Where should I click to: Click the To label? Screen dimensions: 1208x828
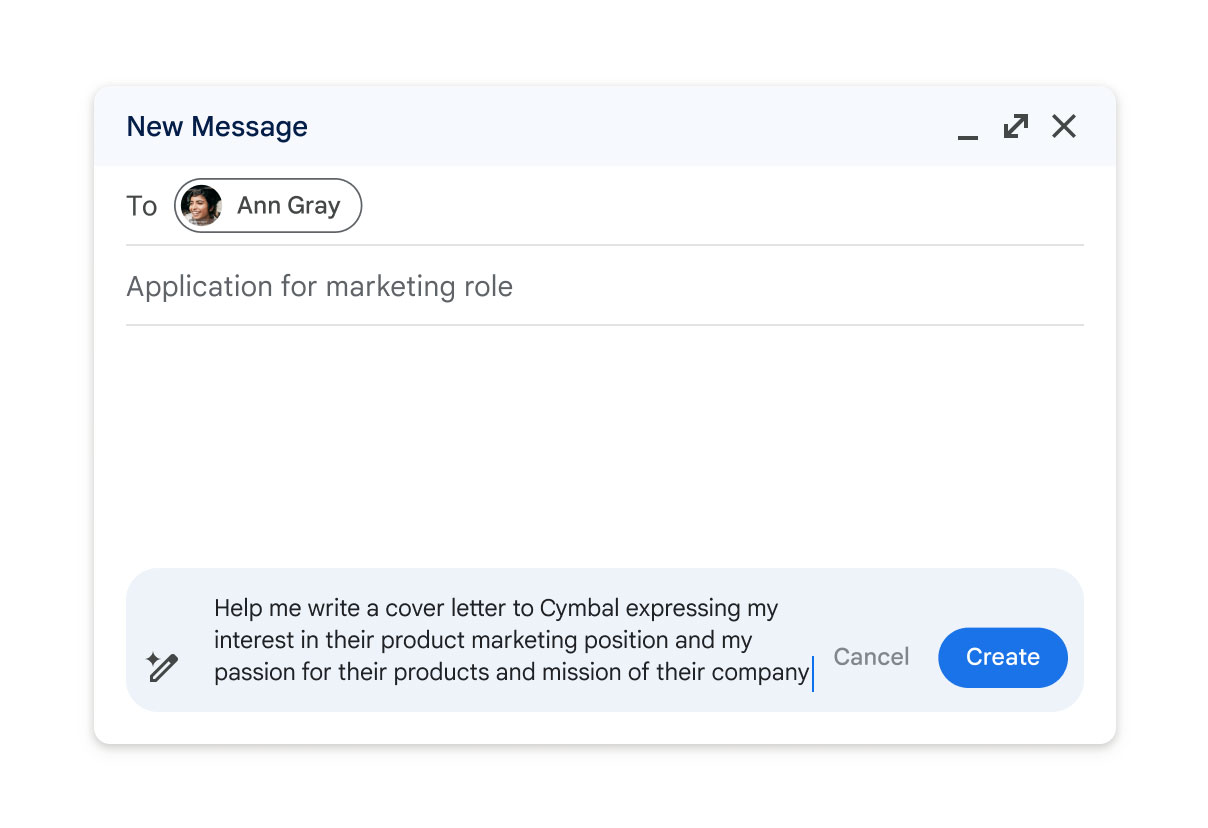coord(142,206)
